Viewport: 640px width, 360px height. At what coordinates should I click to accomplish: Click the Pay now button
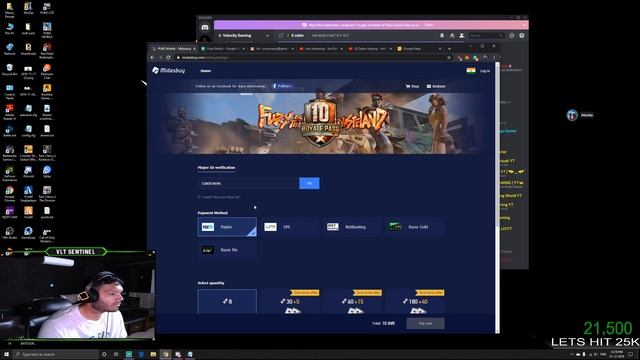(x=425, y=323)
